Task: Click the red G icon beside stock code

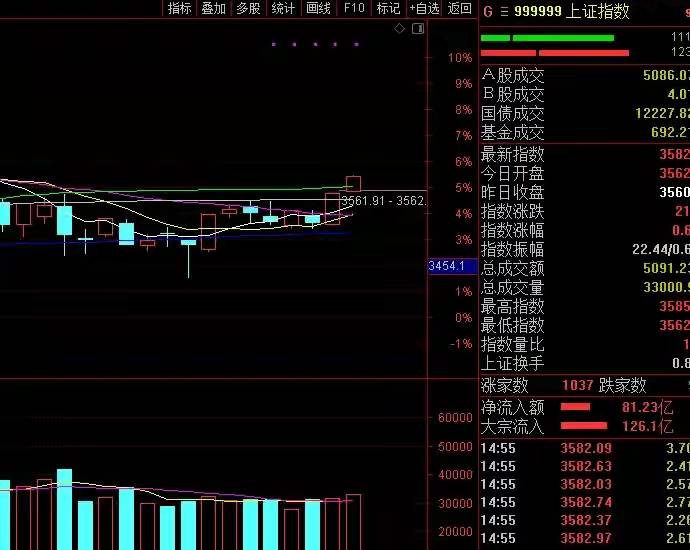Action: pos(488,11)
